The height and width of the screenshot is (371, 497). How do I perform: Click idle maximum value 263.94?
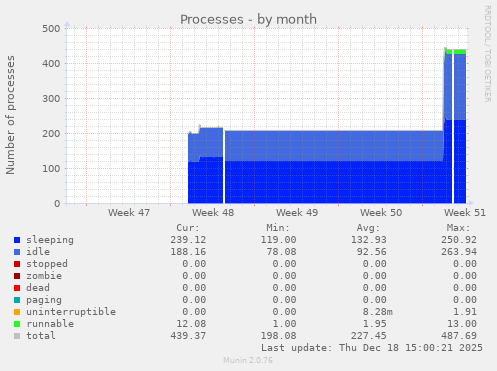click(459, 252)
